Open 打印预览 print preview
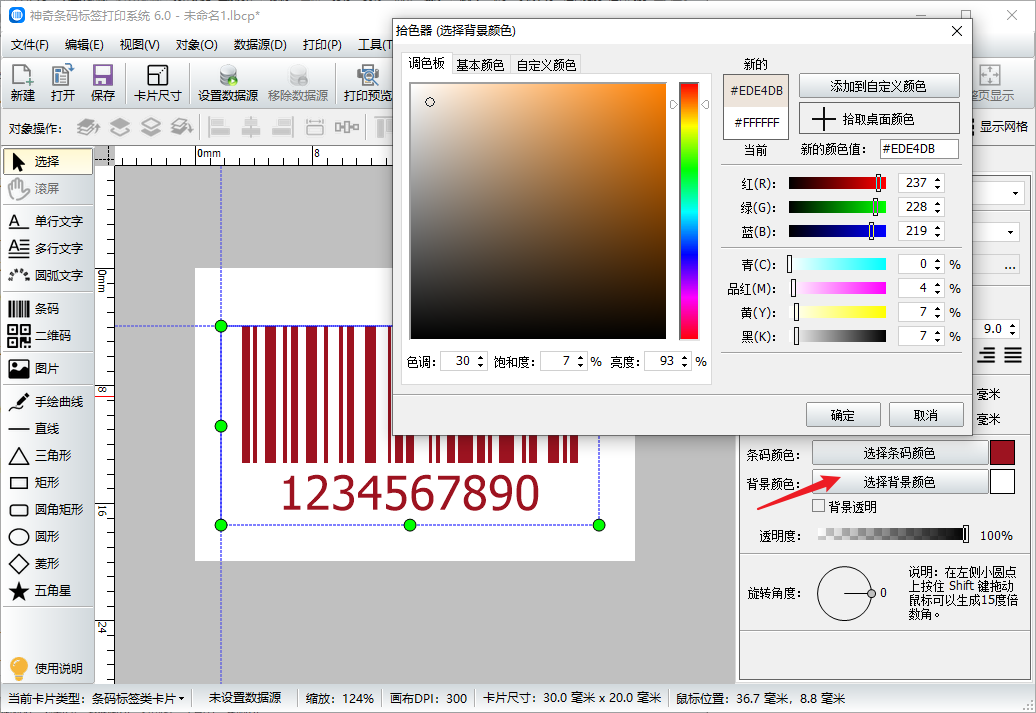Screen dimensions: 1036x713 pyautogui.click(x=367, y=83)
